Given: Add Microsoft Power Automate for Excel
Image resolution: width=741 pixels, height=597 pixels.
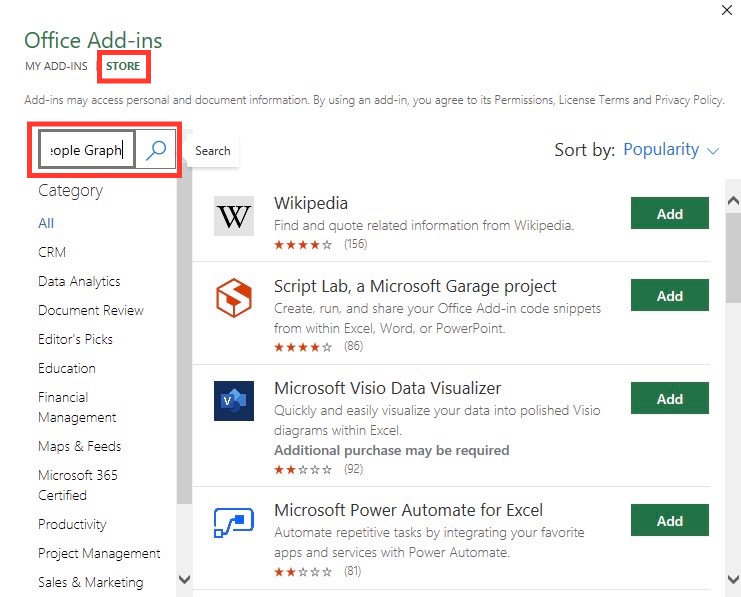Looking at the screenshot, I should tap(670, 520).
